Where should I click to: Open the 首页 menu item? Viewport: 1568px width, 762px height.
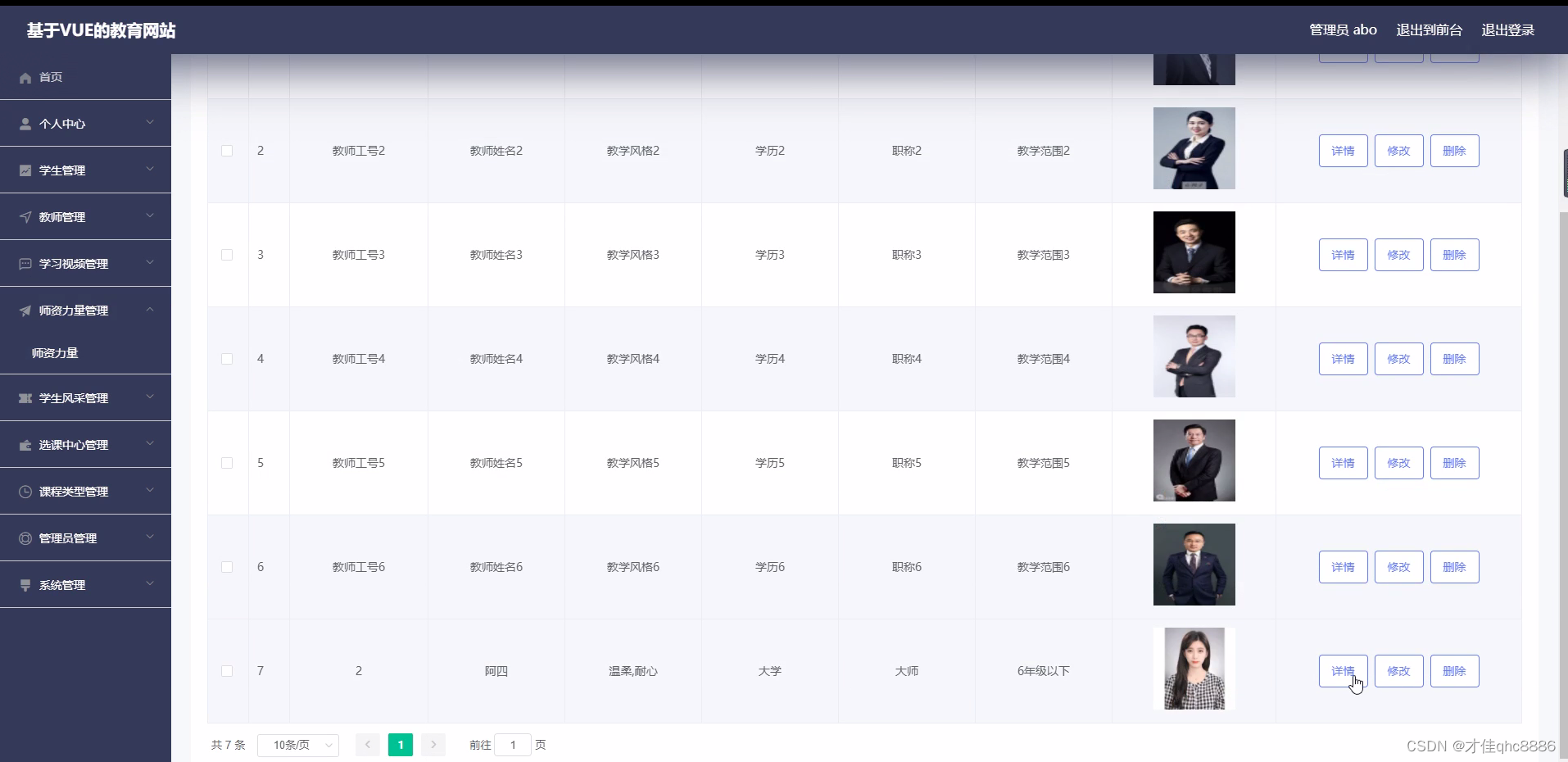pyautogui.click(x=85, y=77)
